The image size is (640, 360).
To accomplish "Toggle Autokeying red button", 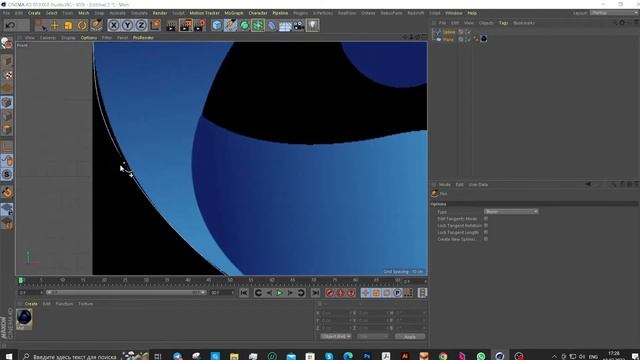I will coord(340,293).
